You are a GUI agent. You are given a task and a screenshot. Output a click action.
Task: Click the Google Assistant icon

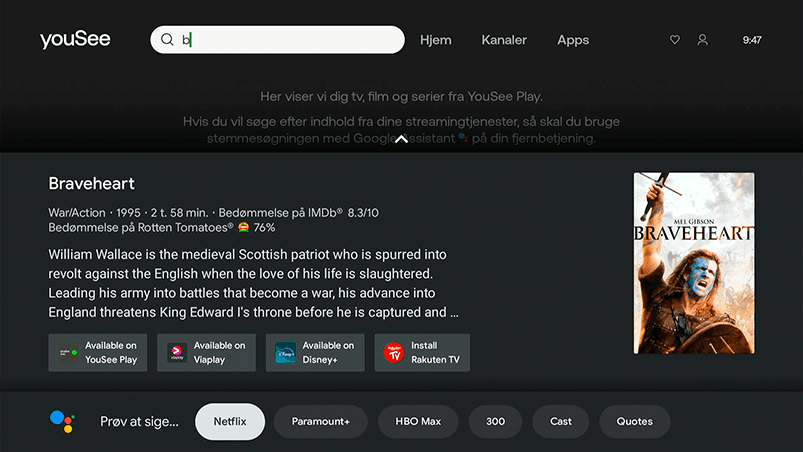click(62, 421)
